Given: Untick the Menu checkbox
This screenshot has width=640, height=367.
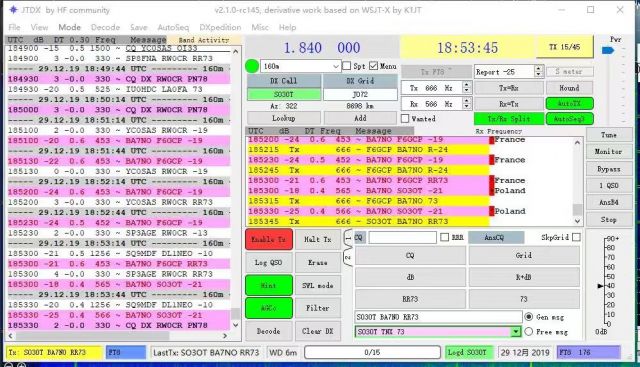Looking at the screenshot, I should [373, 66].
